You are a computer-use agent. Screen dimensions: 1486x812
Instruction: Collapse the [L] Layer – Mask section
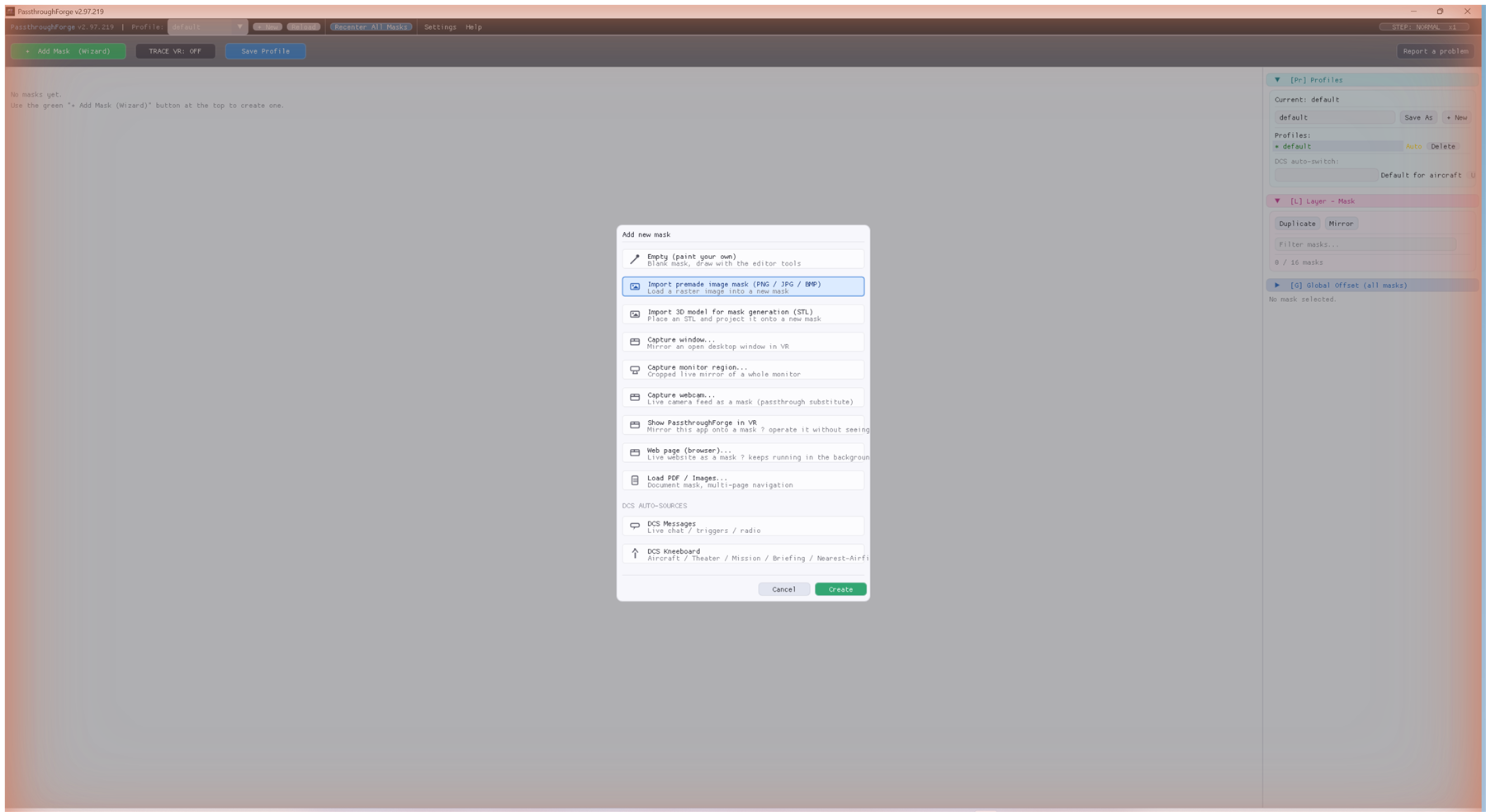tap(1277, 201)
